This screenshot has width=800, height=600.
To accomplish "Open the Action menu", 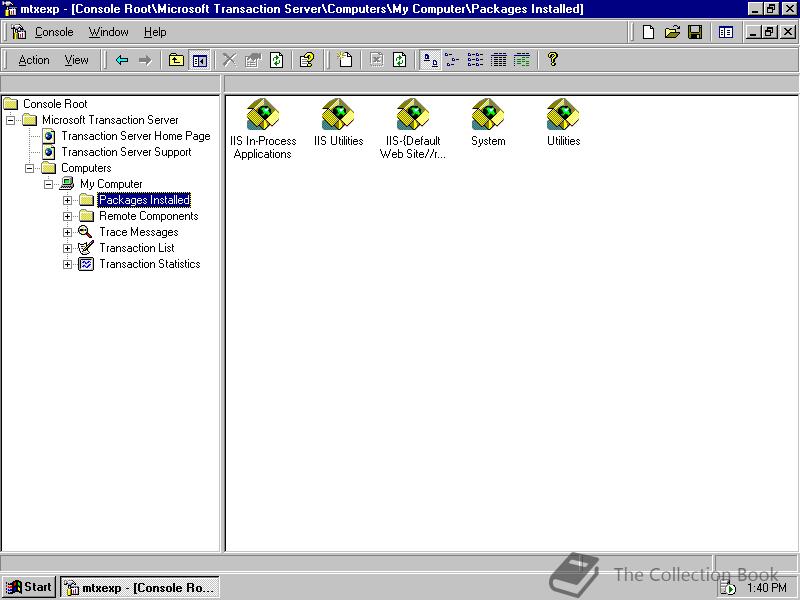I will [x=34, y=60].
